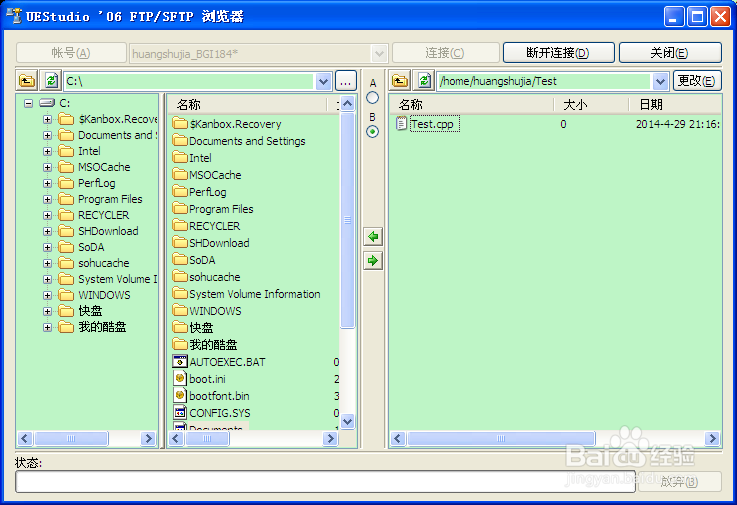The image size is (737, 505).
Task: Click C: drive icon in tree
Action: click(x=47, y=103)
